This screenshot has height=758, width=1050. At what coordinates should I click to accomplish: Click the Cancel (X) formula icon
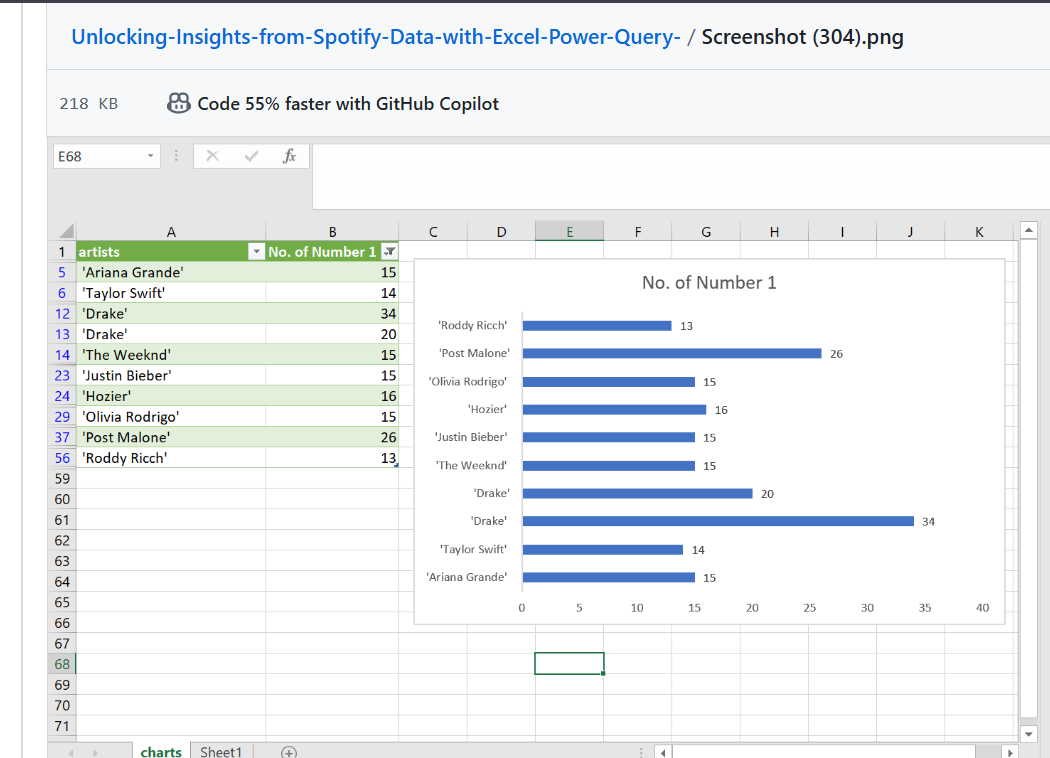(212, 156)
